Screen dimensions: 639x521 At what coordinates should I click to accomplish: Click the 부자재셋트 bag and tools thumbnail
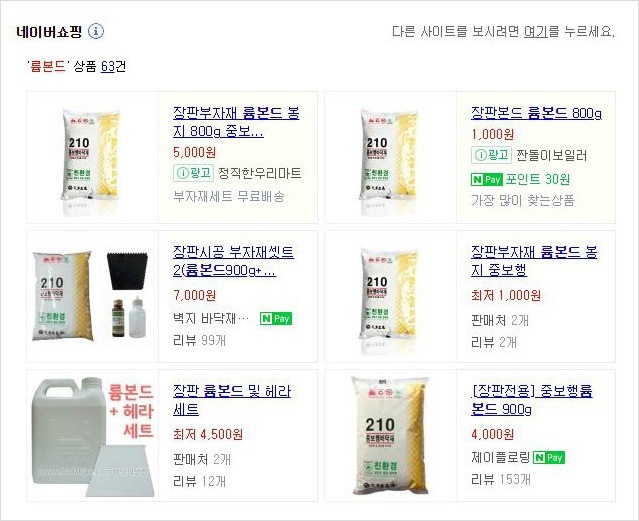[x=93, y=296]
